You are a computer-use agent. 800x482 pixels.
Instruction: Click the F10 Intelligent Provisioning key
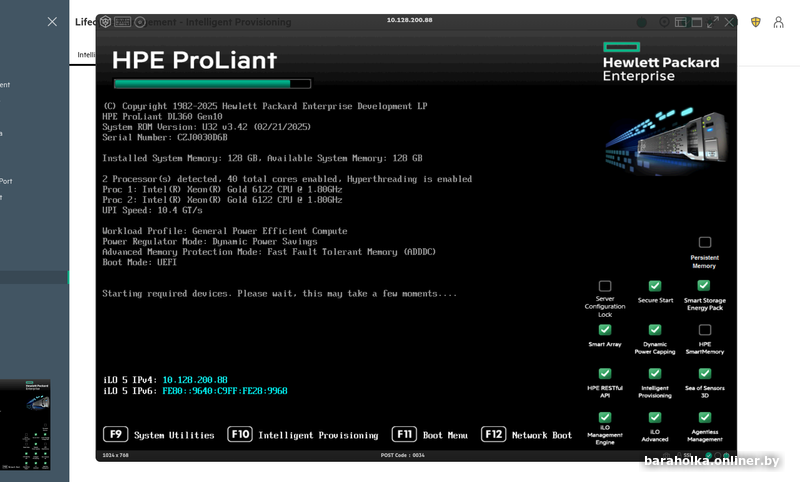pos(303,435)
